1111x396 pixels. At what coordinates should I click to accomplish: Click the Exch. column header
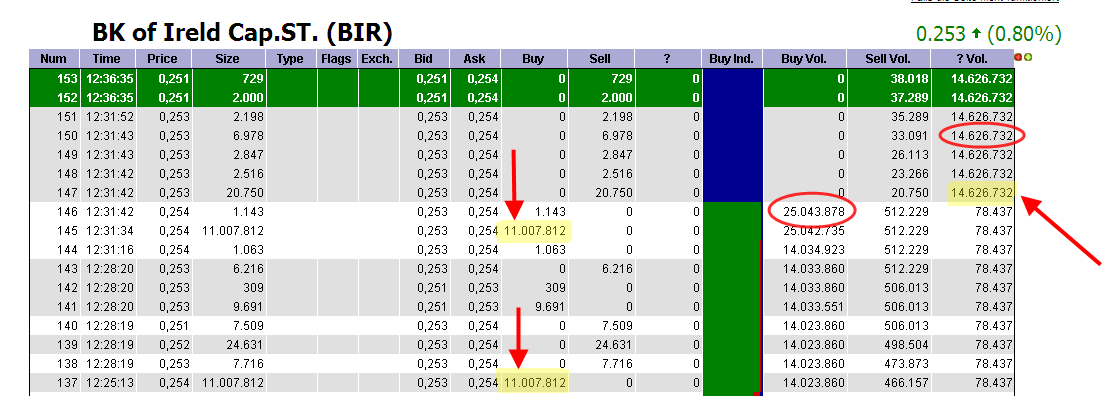point(378,59)
